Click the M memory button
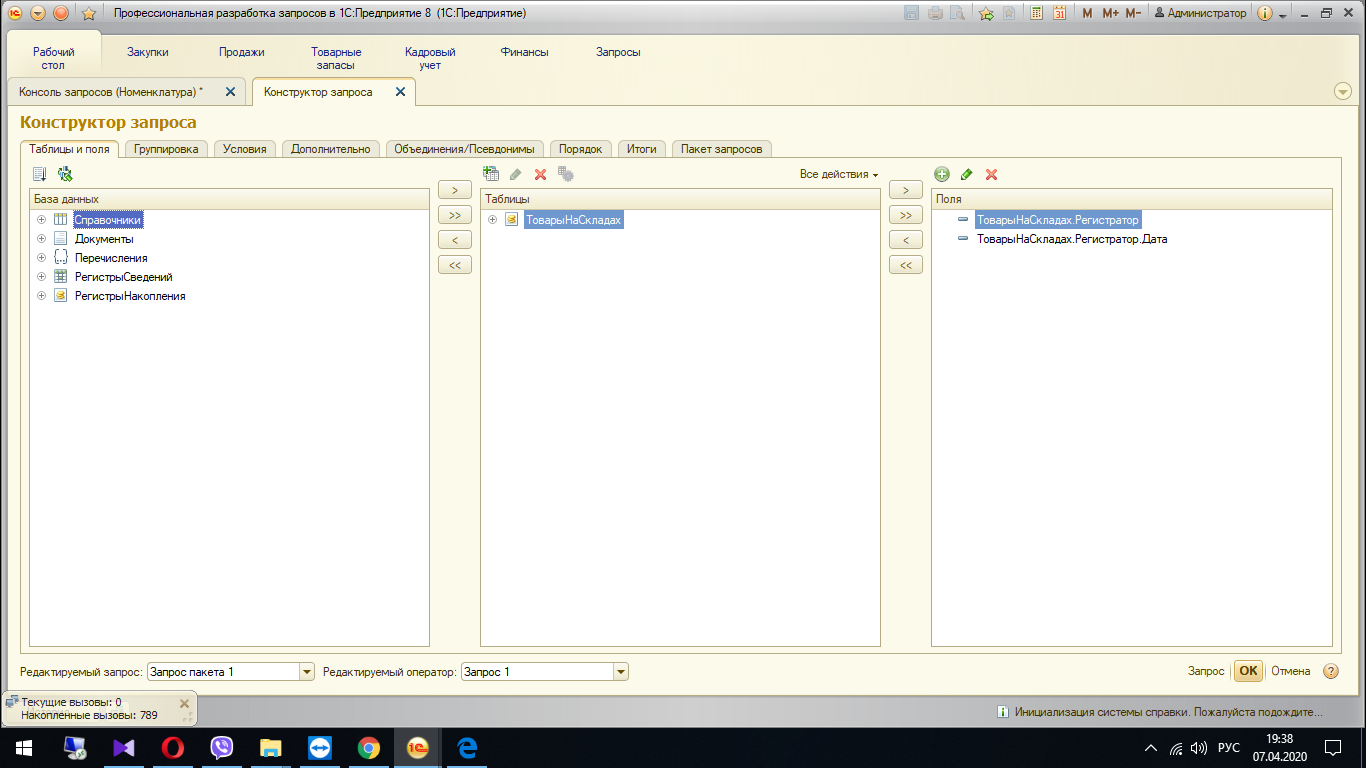The height and width of the screenshot is (768, 1366). (1087, 13)
